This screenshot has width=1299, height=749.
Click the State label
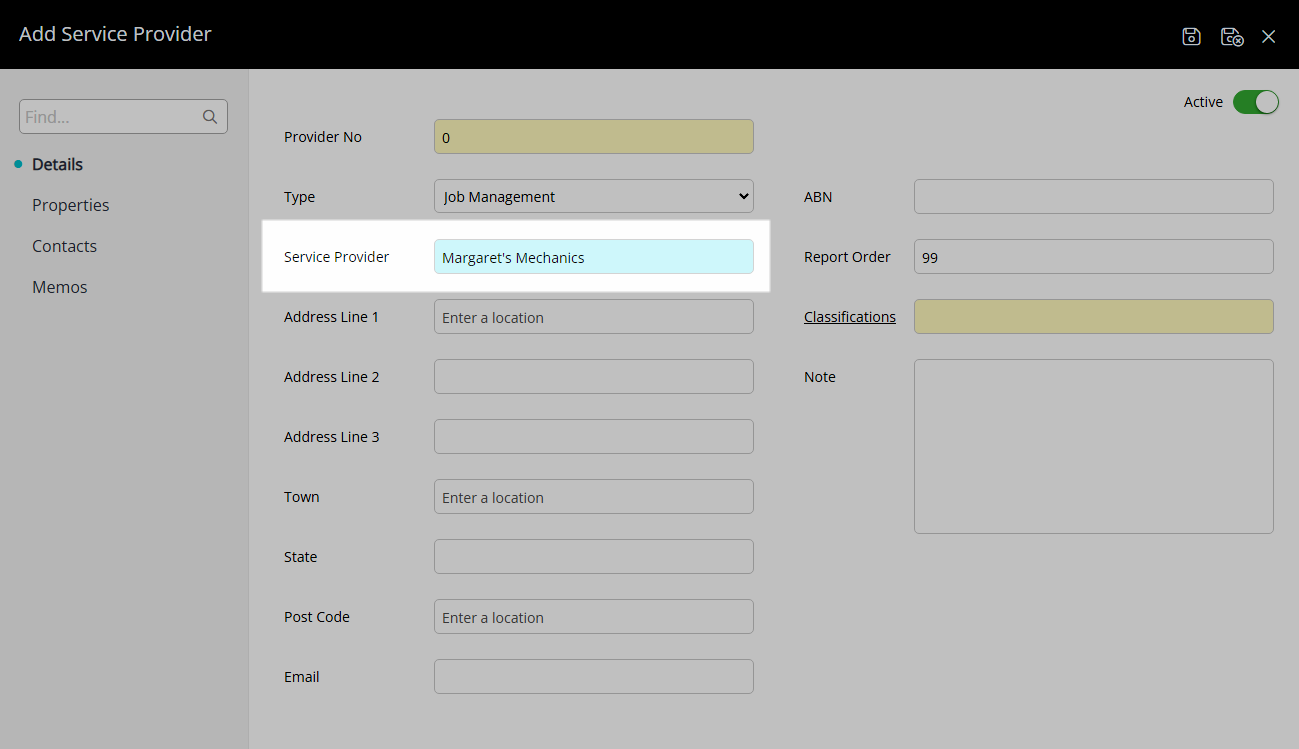tap(300, 557)
